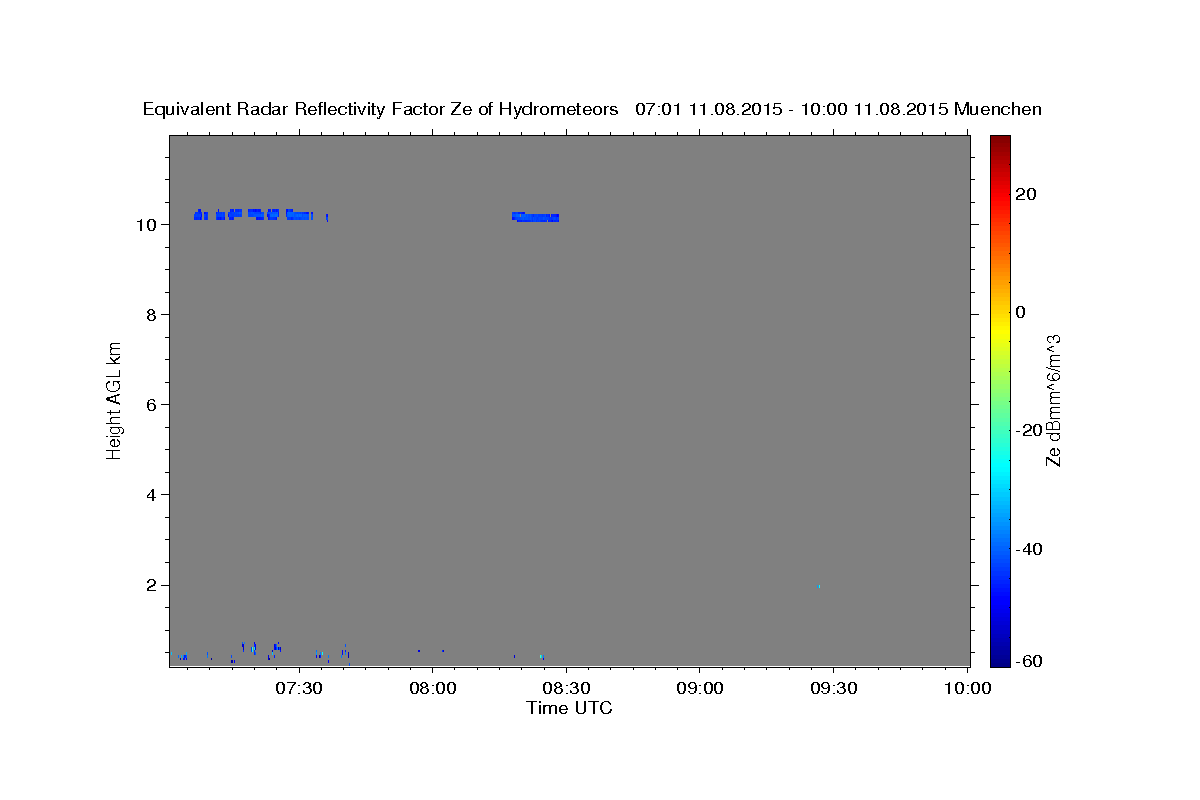
Task: Click the blue cloud echo at 10 km near 08:20
Action: (535, 216)
